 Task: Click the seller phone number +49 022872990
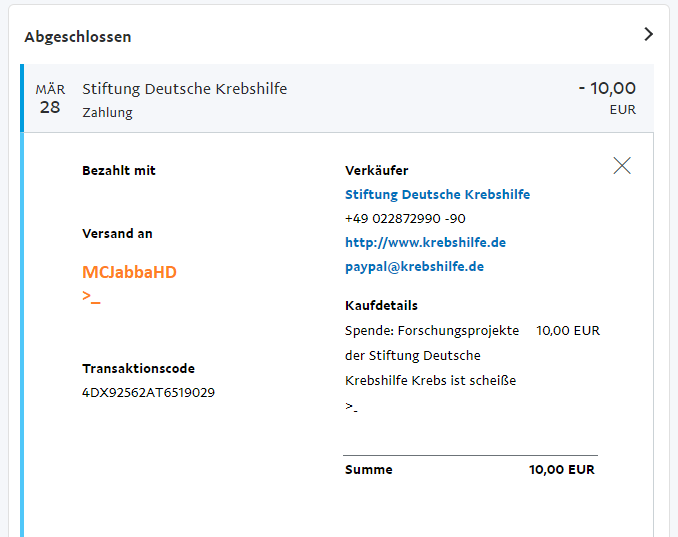[405, 219]
